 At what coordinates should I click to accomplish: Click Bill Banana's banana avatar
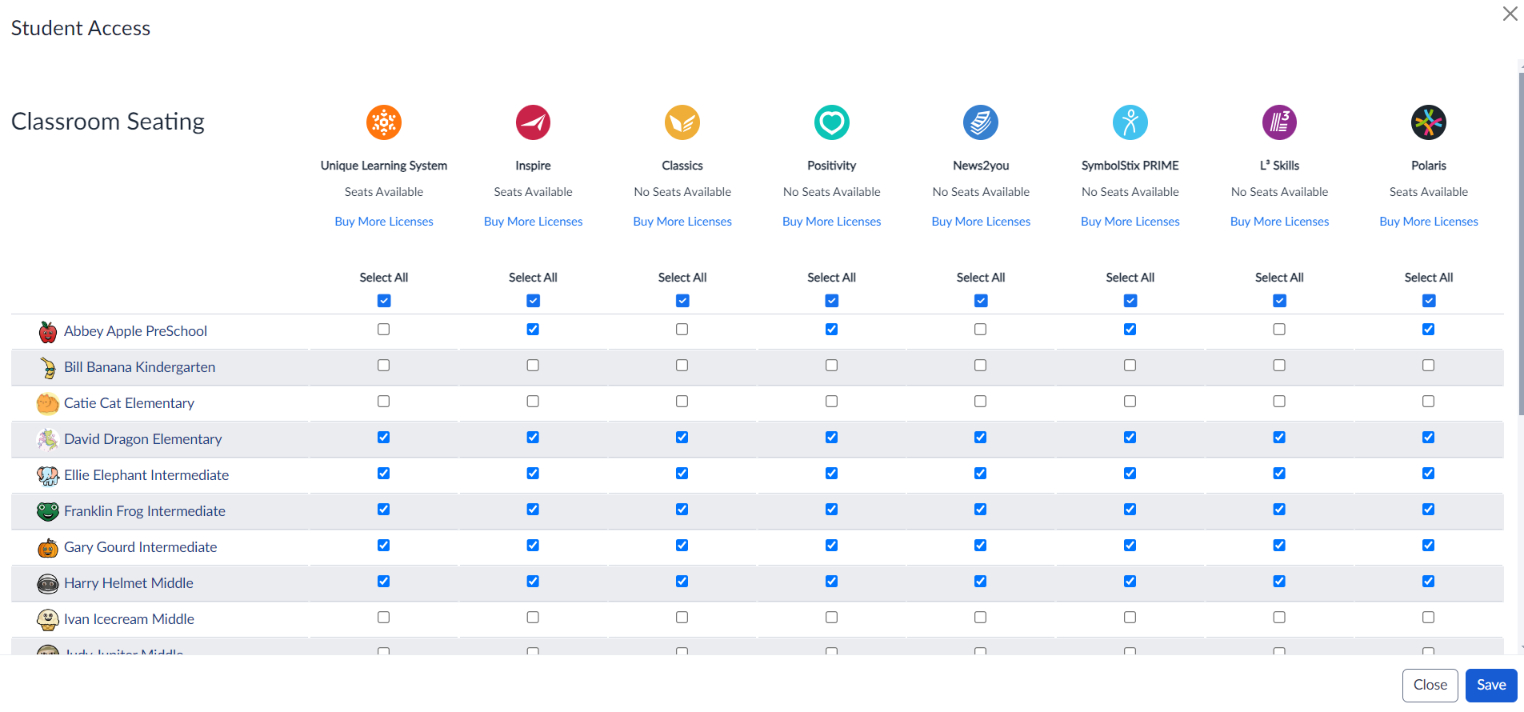pos(47,367)
